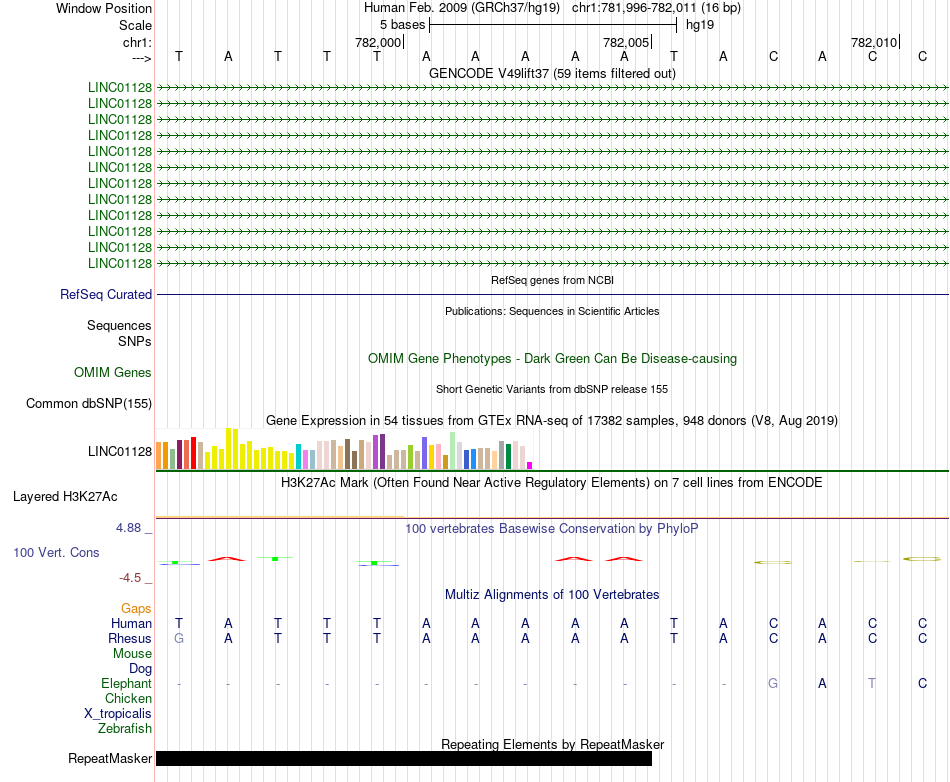950x782 pixels.
Task: Click the Sequences track label
Action: point(119,325)
